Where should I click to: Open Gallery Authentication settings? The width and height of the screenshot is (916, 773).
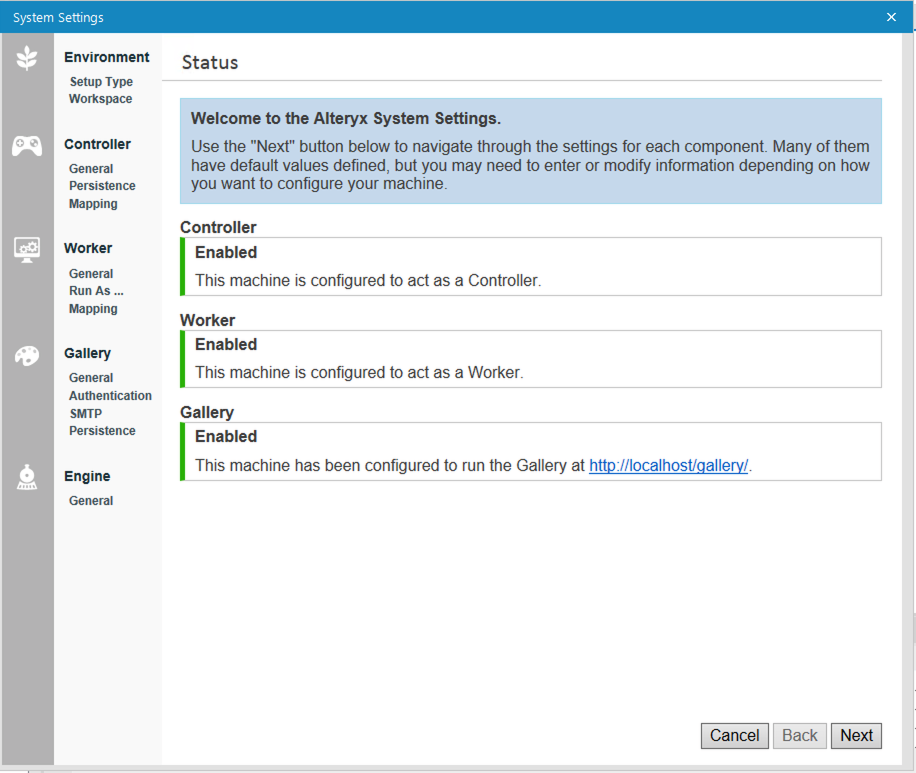110,395
